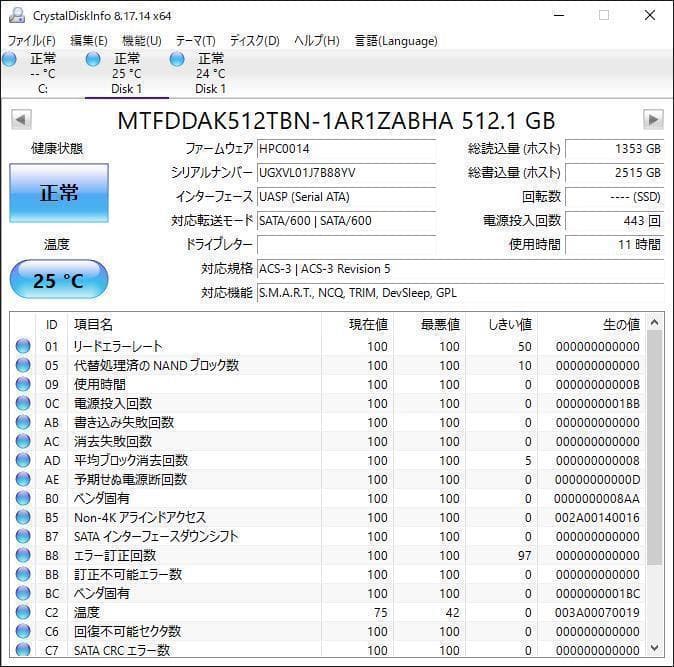Image resolution: width=674 pixels, height=667 pixels.
Task: Click status icon of row BB 訂正不可能エラー数
Action: click(x=23, y=574)
